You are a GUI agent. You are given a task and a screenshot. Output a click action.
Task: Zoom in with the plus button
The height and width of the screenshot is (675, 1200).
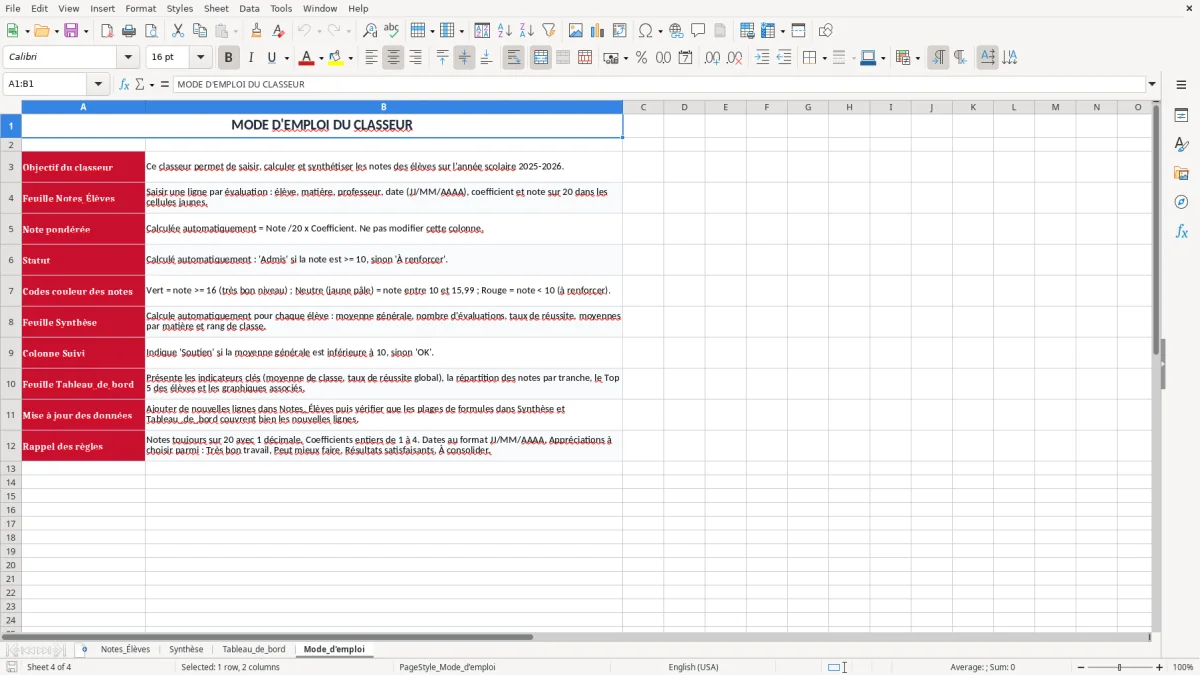tap(1160, 667)
